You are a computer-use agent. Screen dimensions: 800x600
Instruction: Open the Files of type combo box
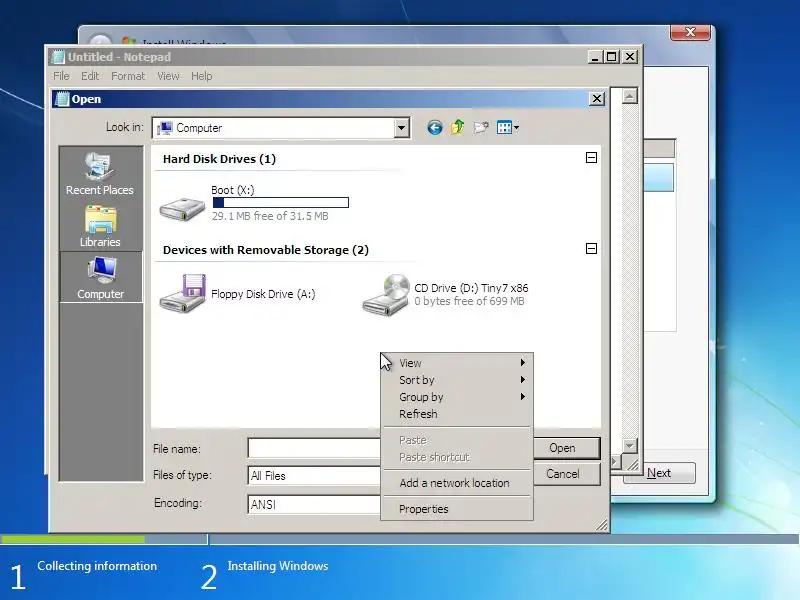click(x=314, y=476)
